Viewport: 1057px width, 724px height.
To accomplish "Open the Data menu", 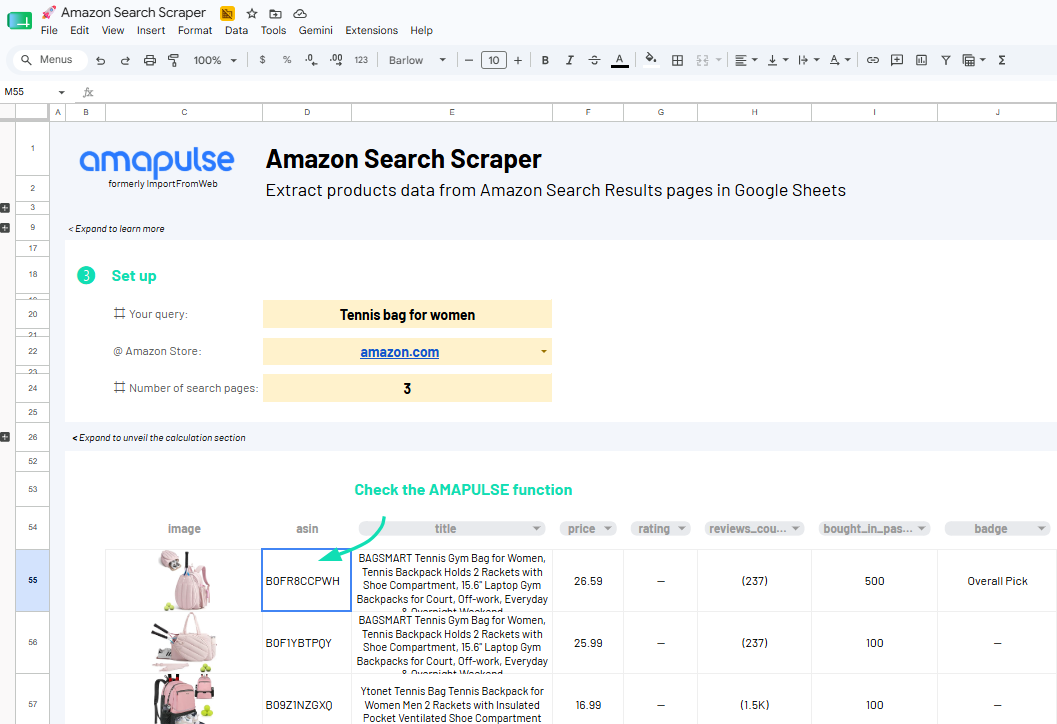I will point(237,30).
